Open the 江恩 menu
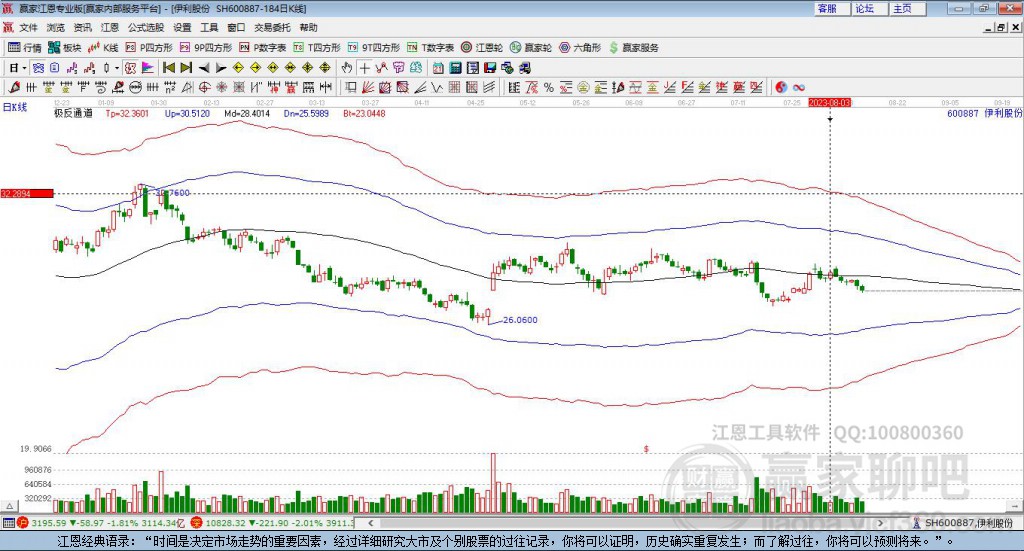Image resolution: width=1024 pixels, height=551 pixels. click(110, 27)
